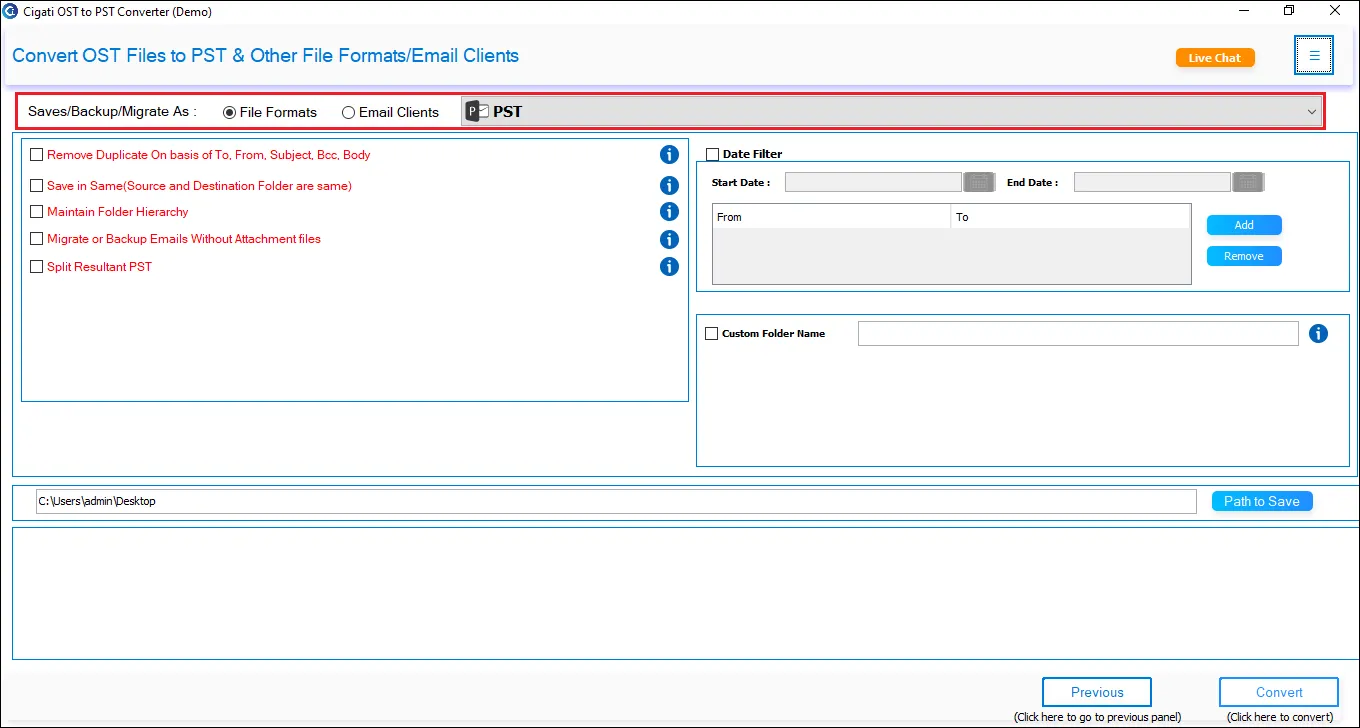This screenshot has height=728, width=1360.
Task: Click Remove date range button
Action: pyautogui.click(x=1244, y=256)
